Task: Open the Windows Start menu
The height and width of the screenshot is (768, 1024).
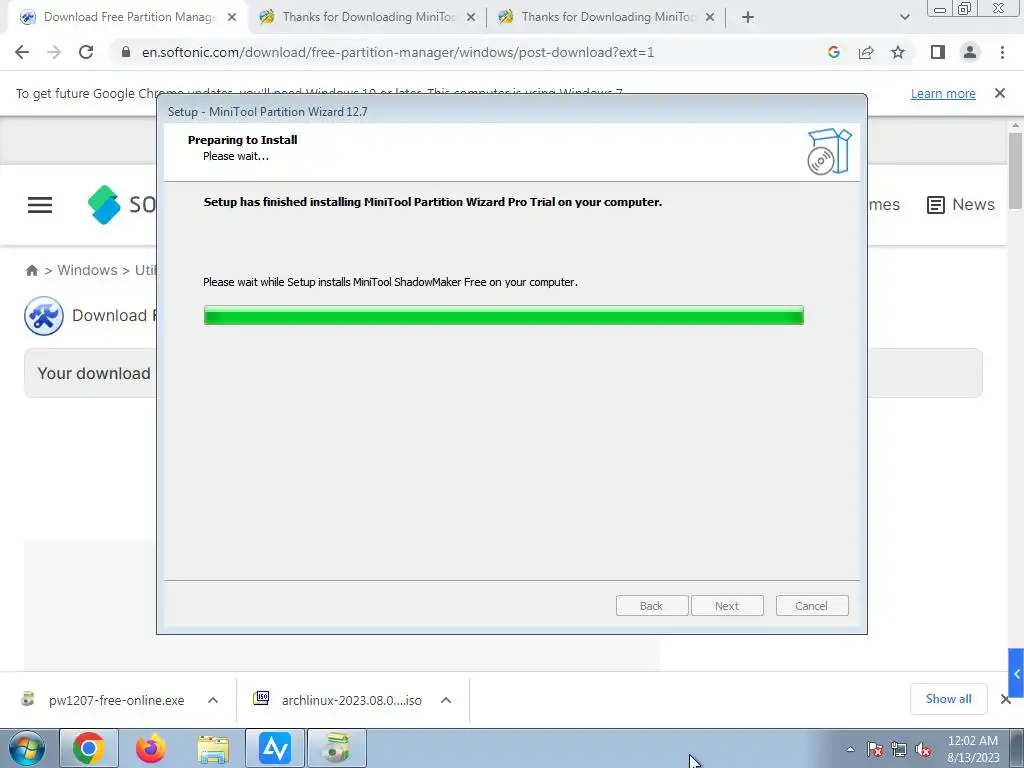Action: click(x=27, y=748)
